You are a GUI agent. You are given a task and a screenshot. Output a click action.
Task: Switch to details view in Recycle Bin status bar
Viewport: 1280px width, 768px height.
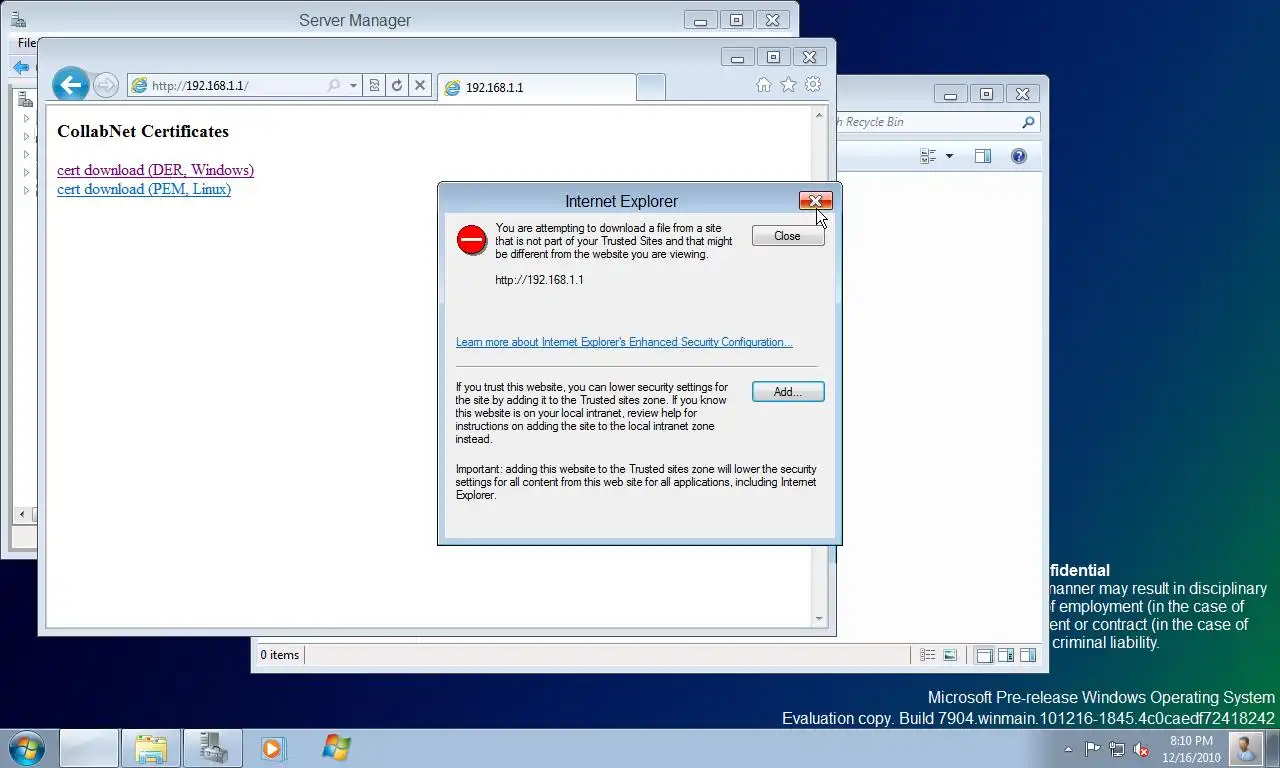(928, 655)
